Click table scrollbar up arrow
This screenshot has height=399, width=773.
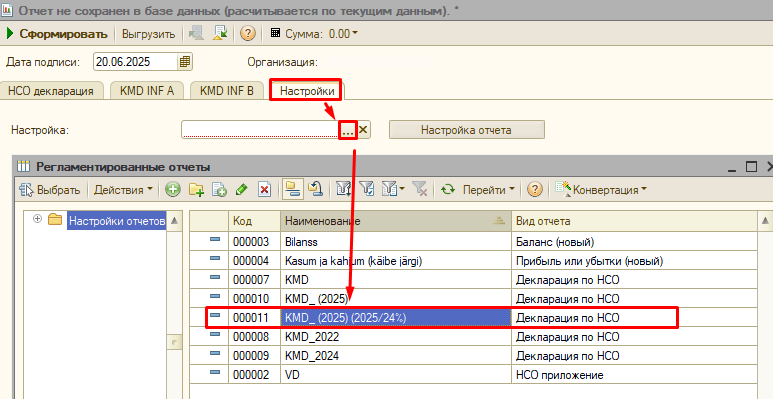(765, 220)
